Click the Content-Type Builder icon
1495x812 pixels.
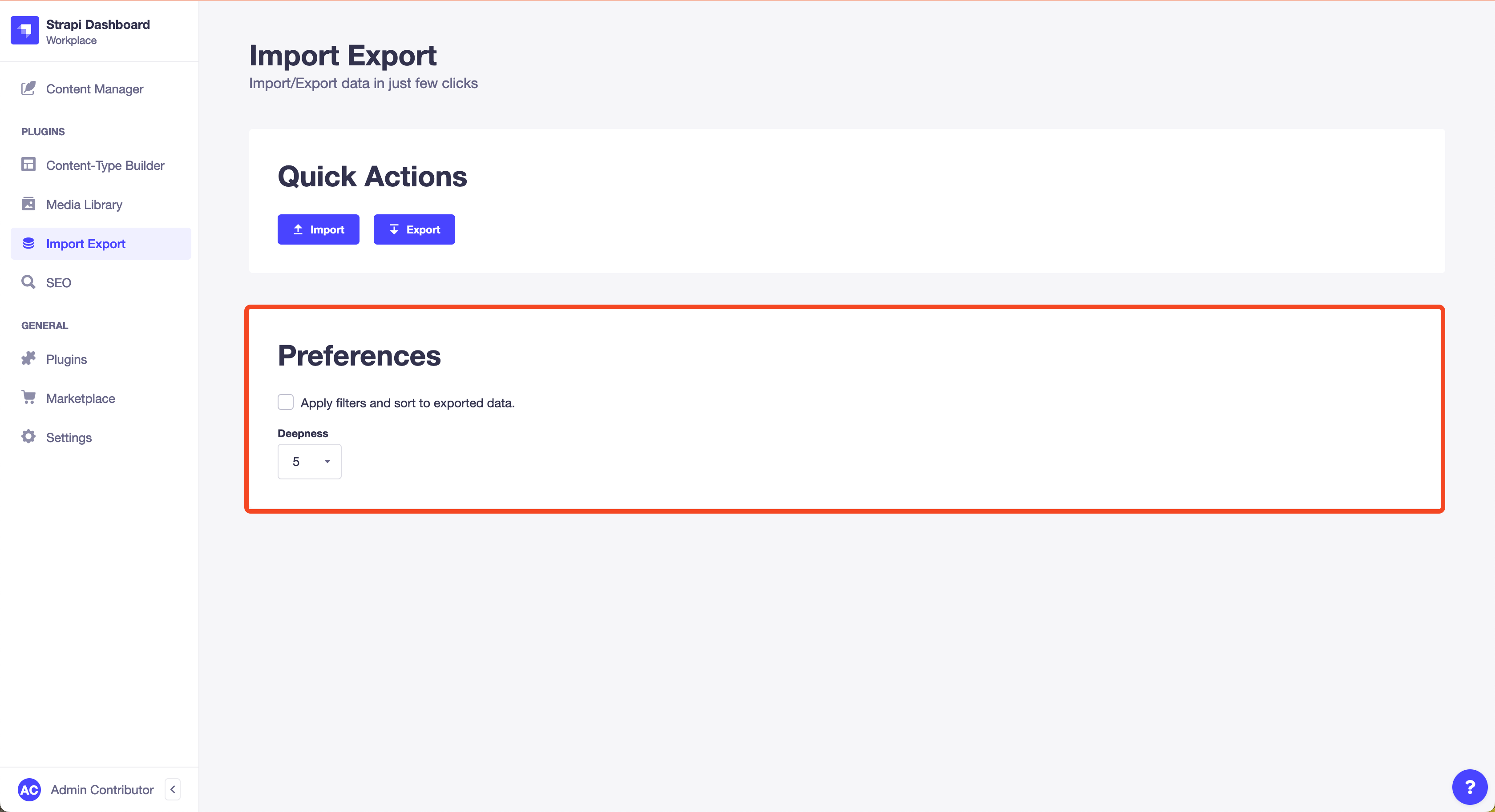pyautogui.click(x=28, y=164)
